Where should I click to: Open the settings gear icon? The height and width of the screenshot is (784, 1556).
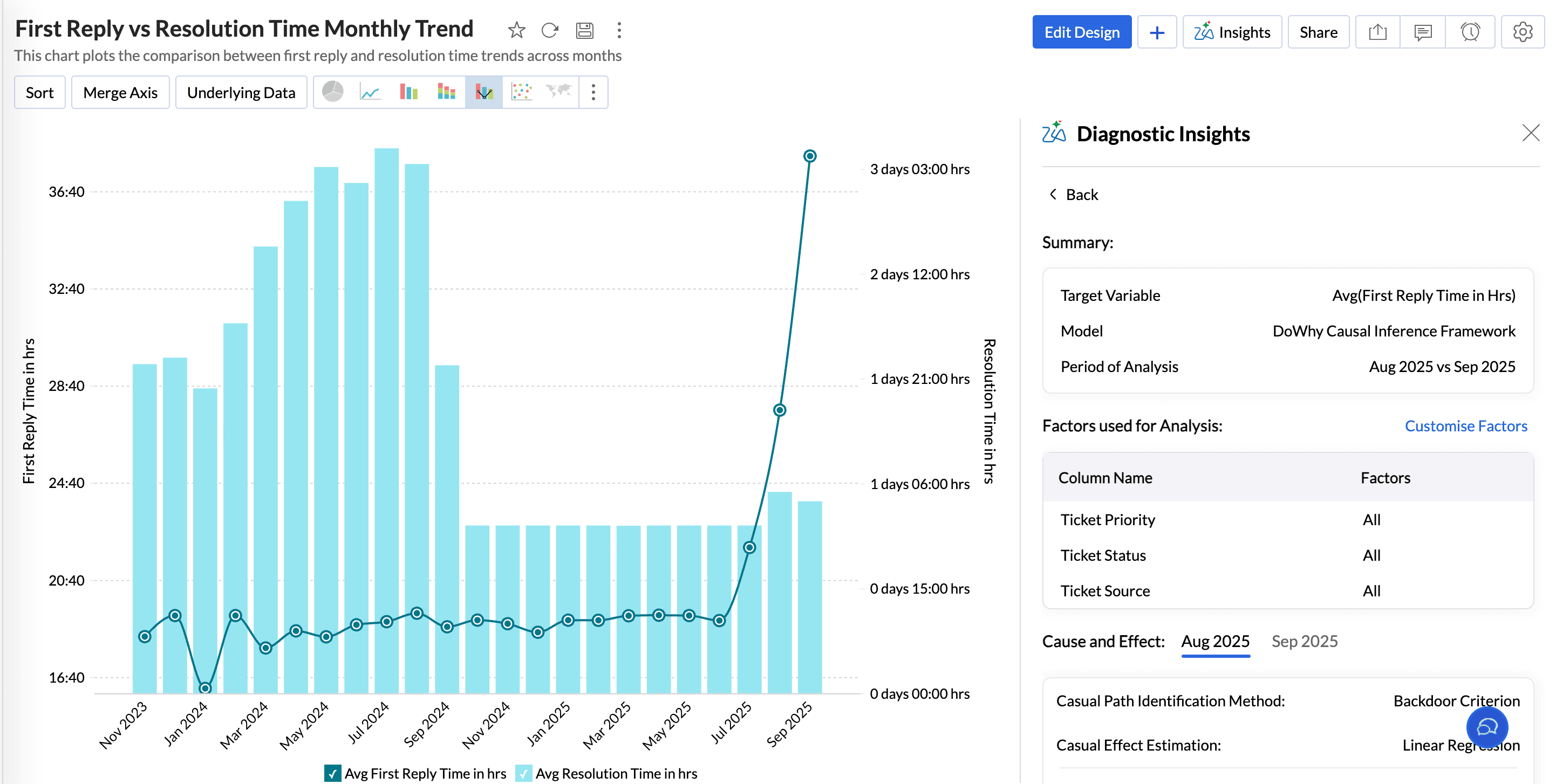tap(1522, 32)
